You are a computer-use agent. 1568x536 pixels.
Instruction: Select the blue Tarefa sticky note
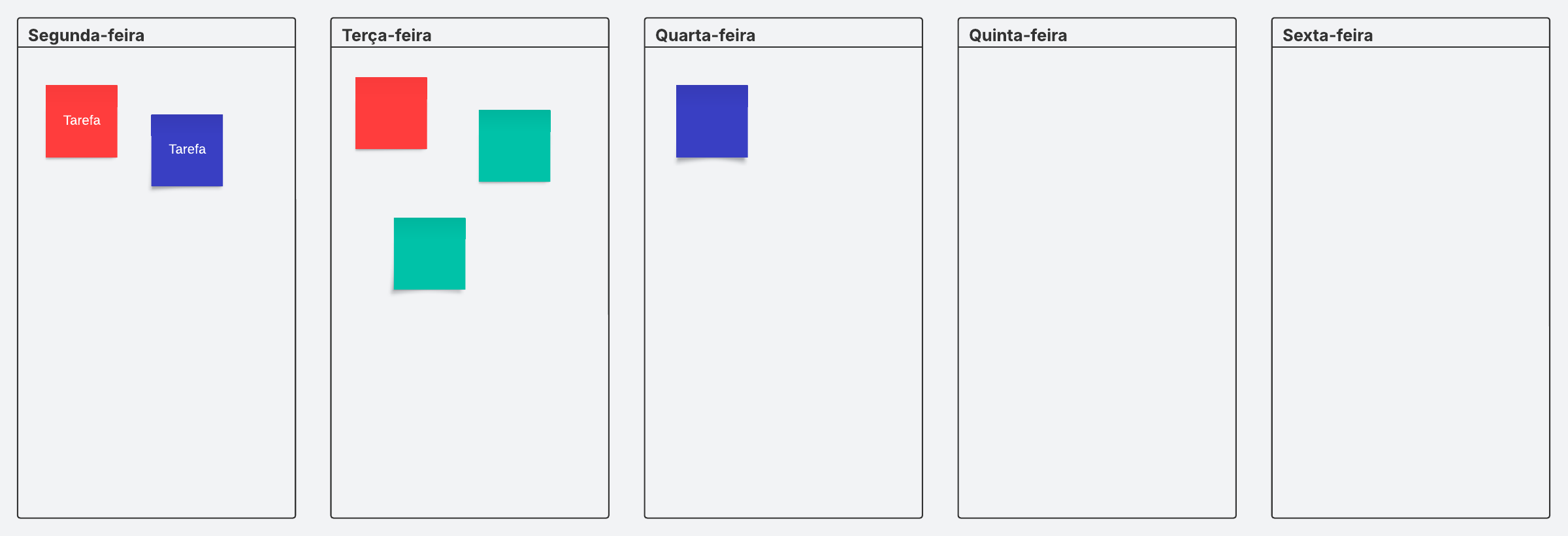(x=187, y=150)
